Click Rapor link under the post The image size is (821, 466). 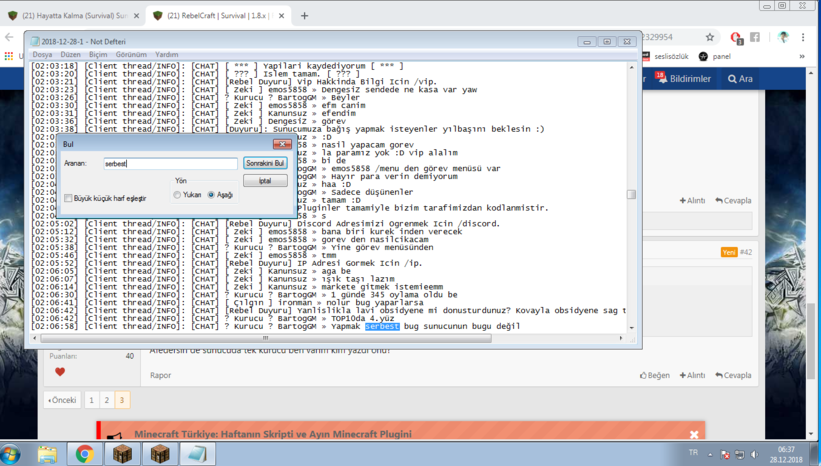click(160, 375)
